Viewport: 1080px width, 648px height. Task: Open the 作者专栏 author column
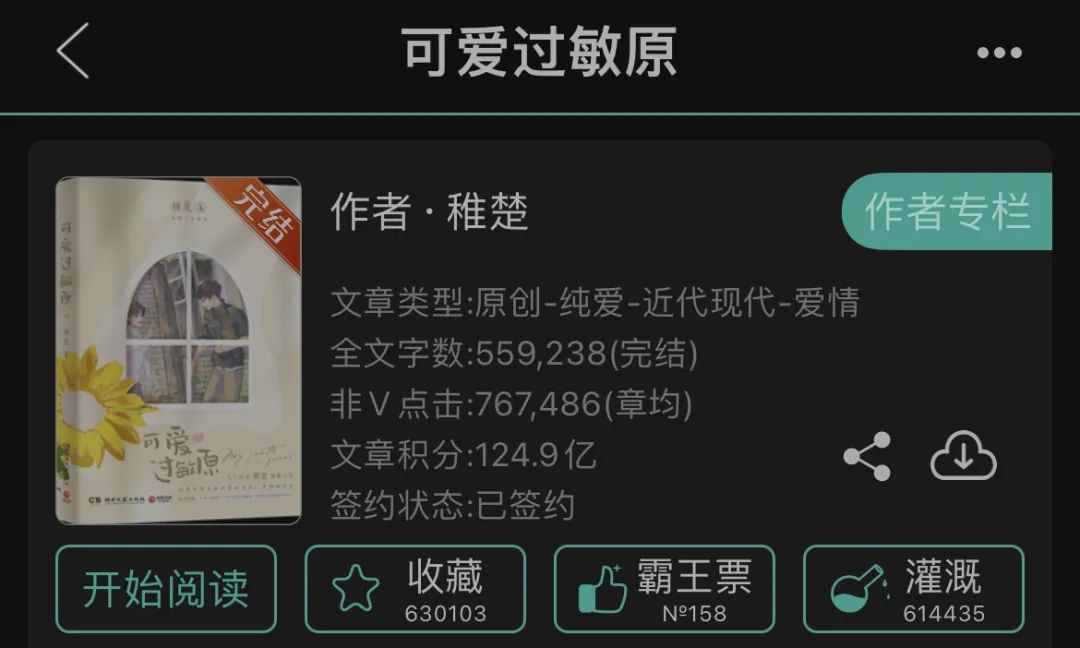coord(947,211)
